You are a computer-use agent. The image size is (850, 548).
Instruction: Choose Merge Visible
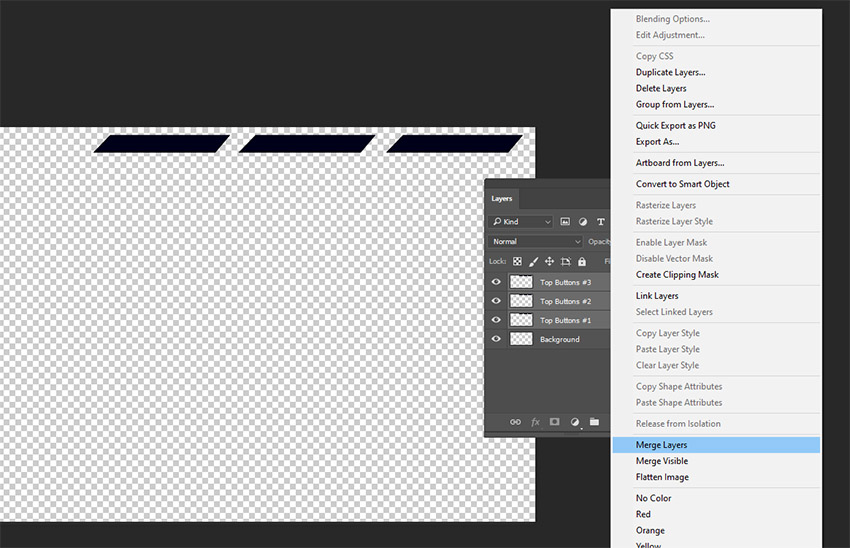click(662, 461)
